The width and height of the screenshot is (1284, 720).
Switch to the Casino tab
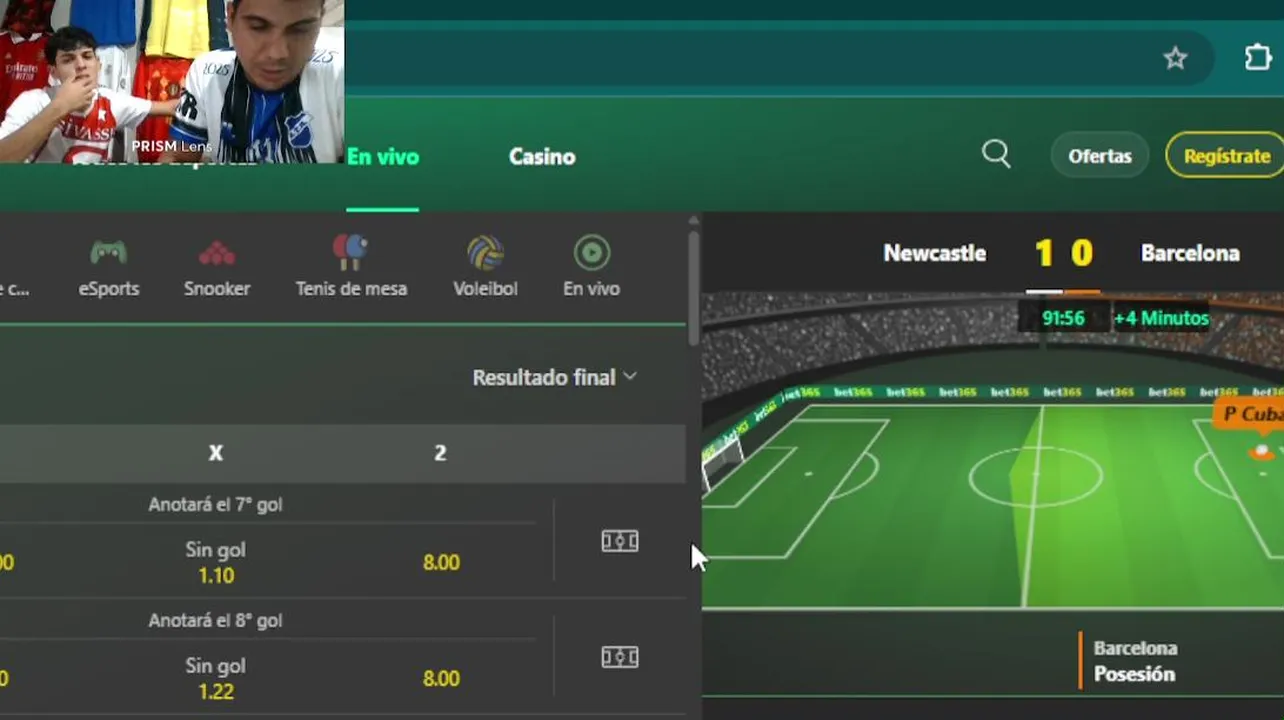pyautogui.click(x=542, y=157)
